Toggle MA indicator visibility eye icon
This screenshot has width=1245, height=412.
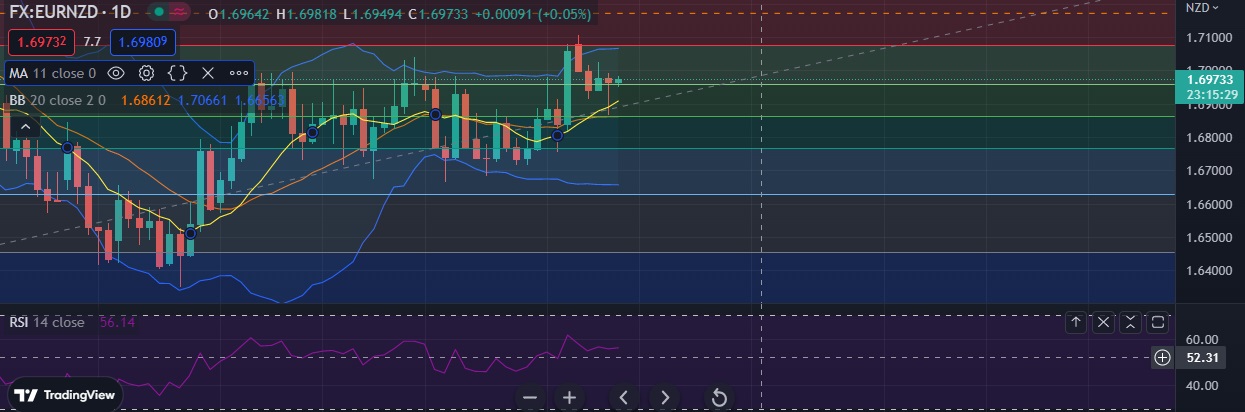[x=116, y=73]
